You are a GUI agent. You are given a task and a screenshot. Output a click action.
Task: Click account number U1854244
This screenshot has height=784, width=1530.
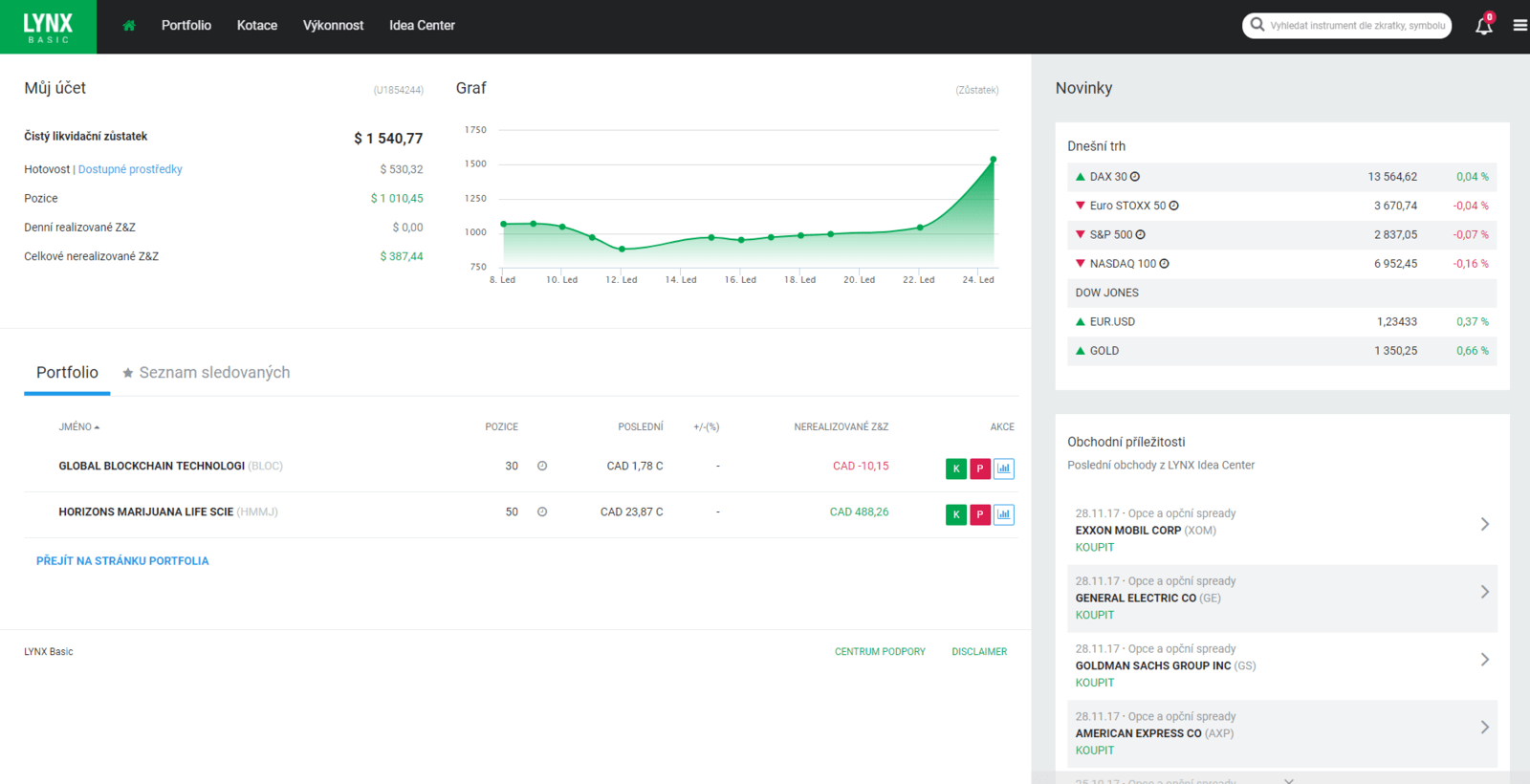[399, 90]
